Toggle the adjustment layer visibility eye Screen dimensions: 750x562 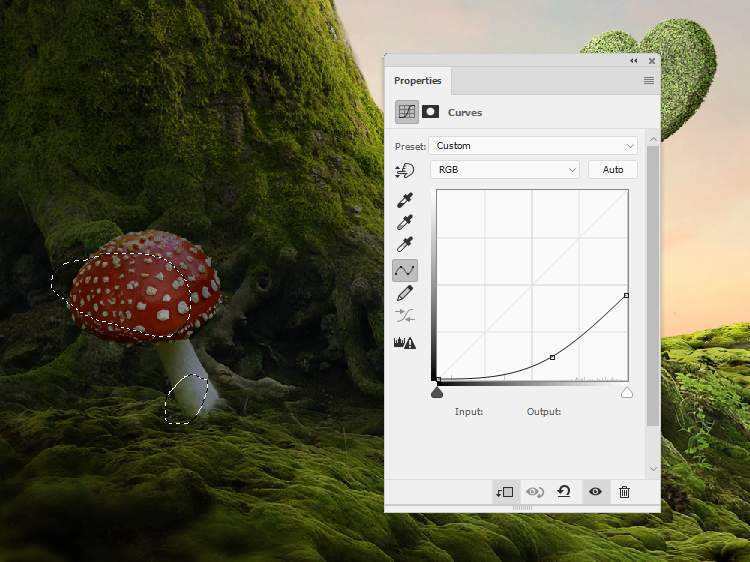click(595, 492)
